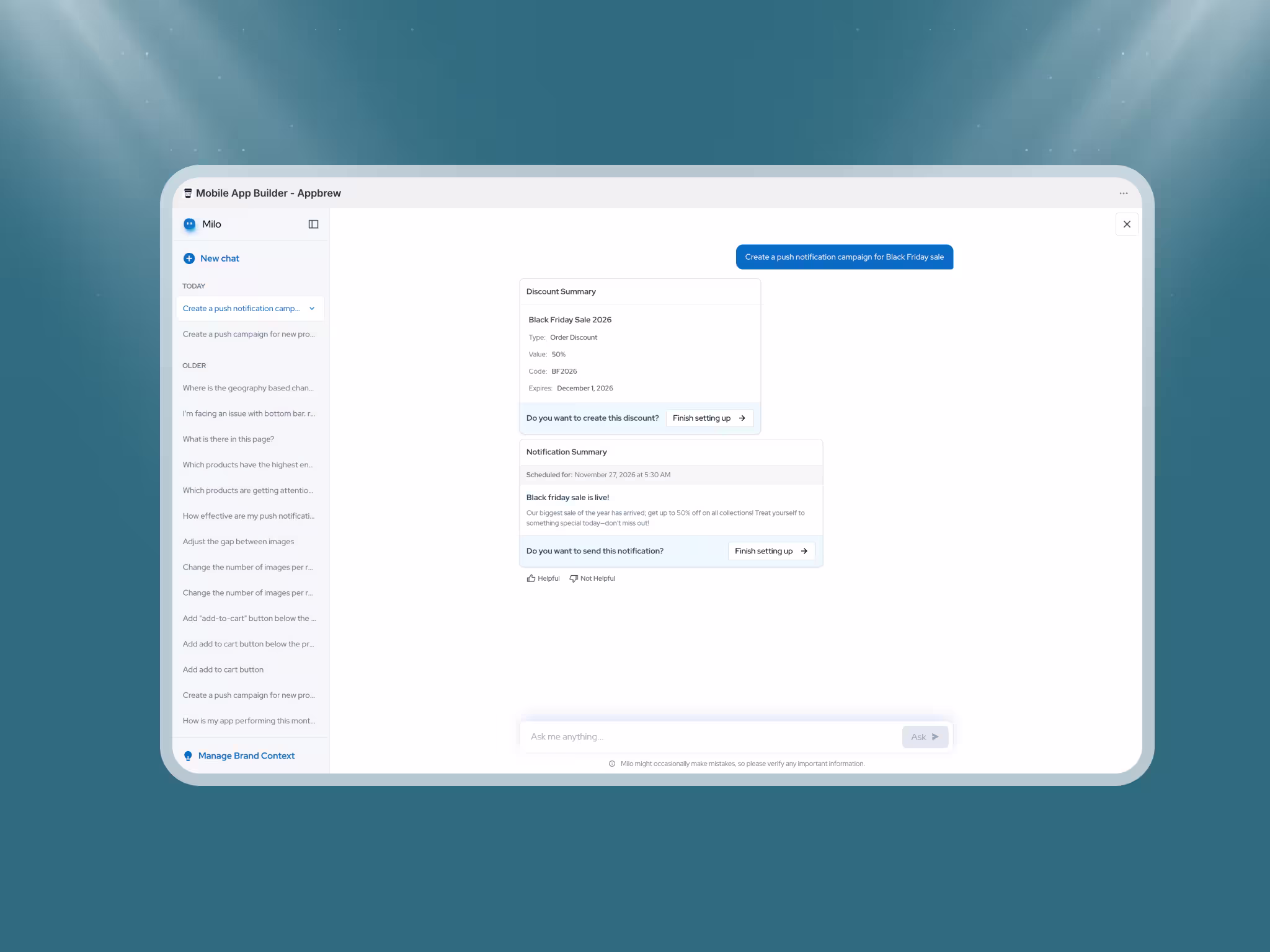Click the three-dots more options icon
The width and height of the screenshot is (1270, 952).
click(1123, 193)
